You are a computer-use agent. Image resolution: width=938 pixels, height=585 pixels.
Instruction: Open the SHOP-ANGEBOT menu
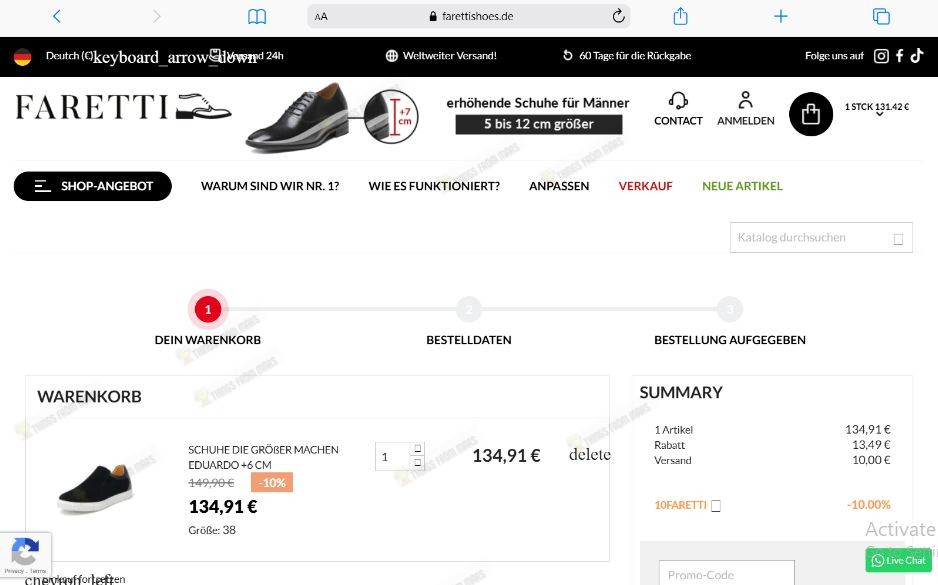tap(92, 186)
